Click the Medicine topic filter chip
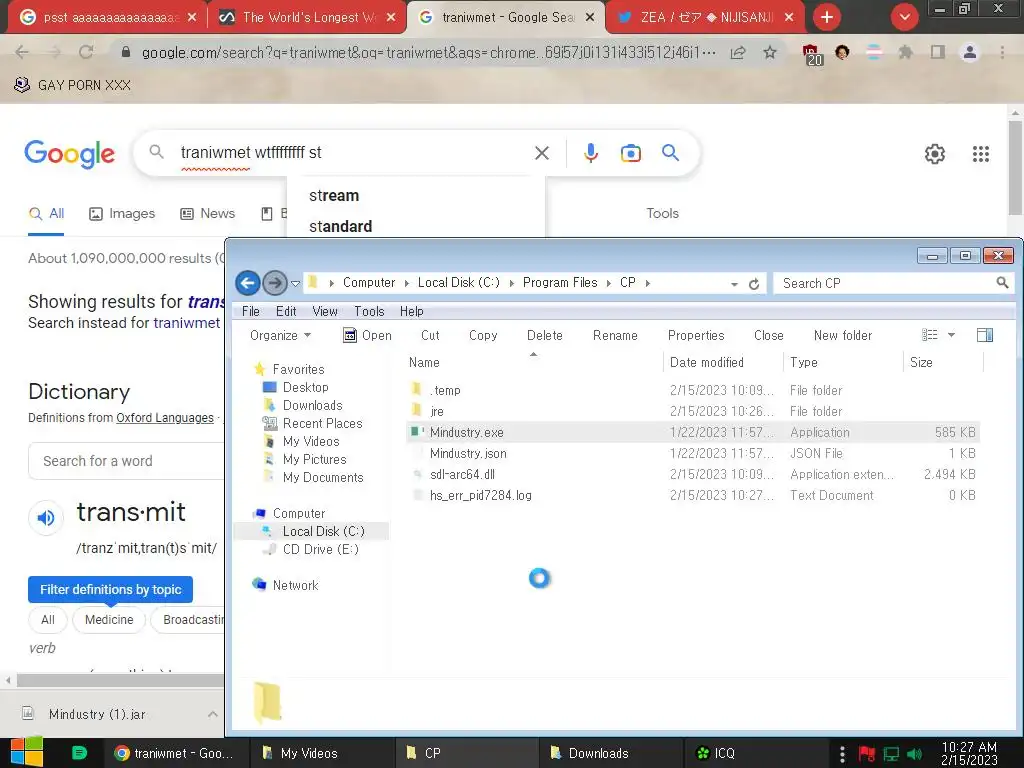The image size is (1024, 768). (x=109, y=620)
